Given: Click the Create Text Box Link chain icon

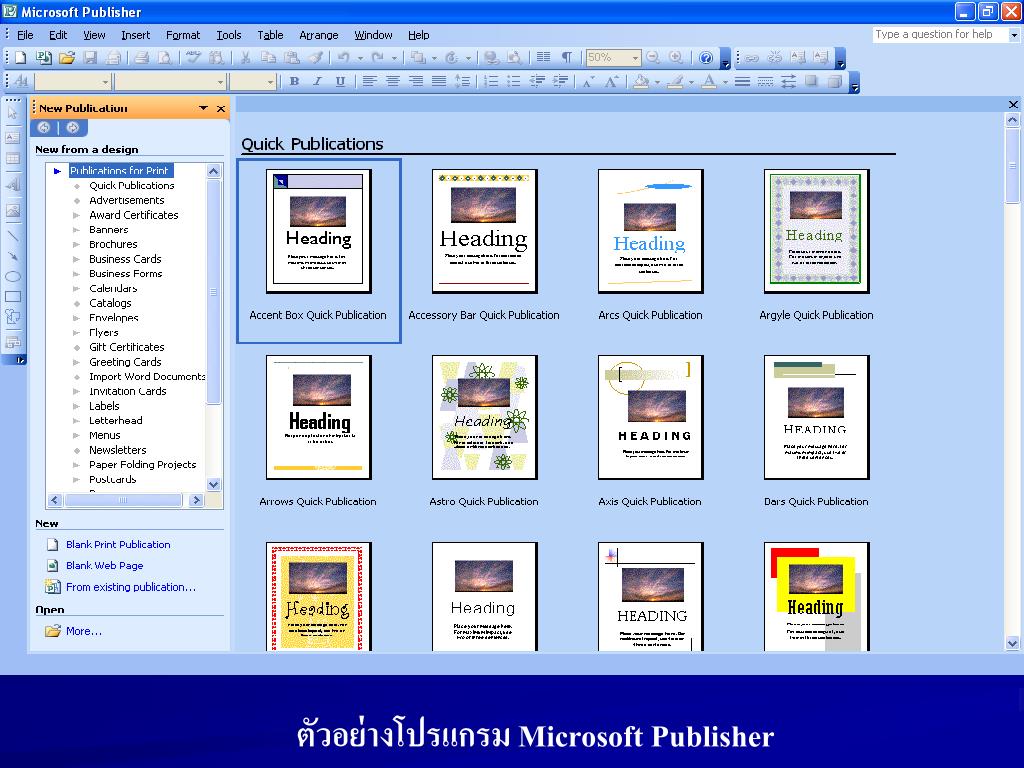Looking at the screenshot, I should [752, 58].
